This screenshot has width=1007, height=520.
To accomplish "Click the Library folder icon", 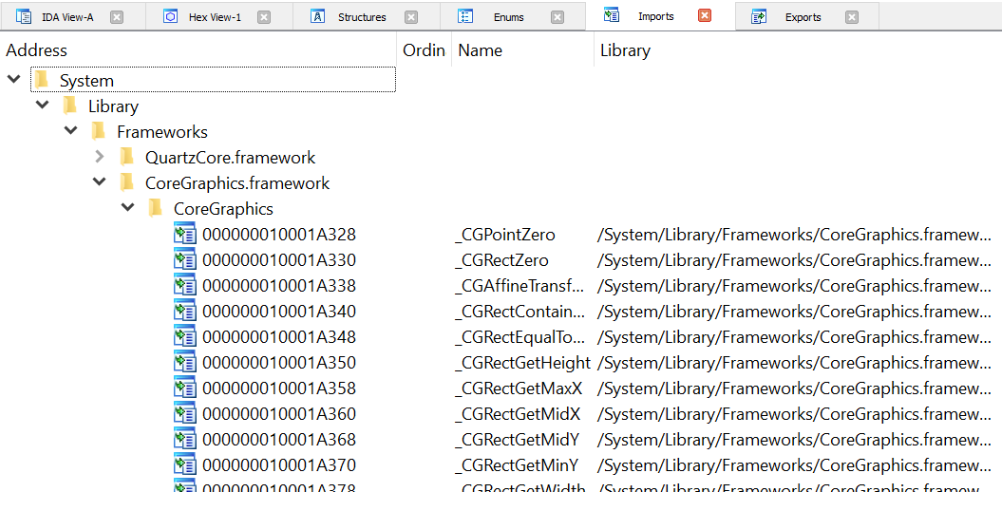I will point(70,105).
